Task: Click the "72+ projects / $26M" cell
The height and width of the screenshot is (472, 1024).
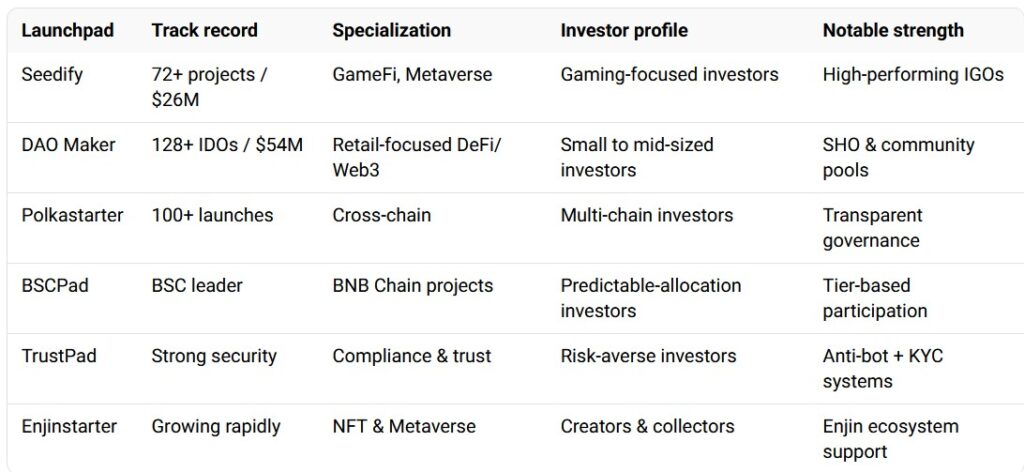Action: click(x=210, y=87)
